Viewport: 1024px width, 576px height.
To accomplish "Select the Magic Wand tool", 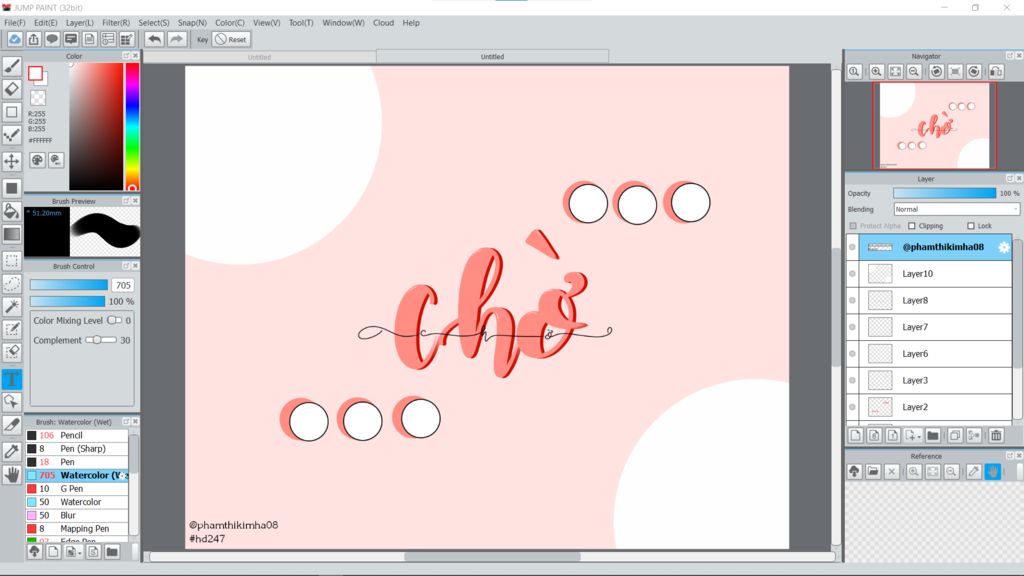I will click(x=12, y=306).
